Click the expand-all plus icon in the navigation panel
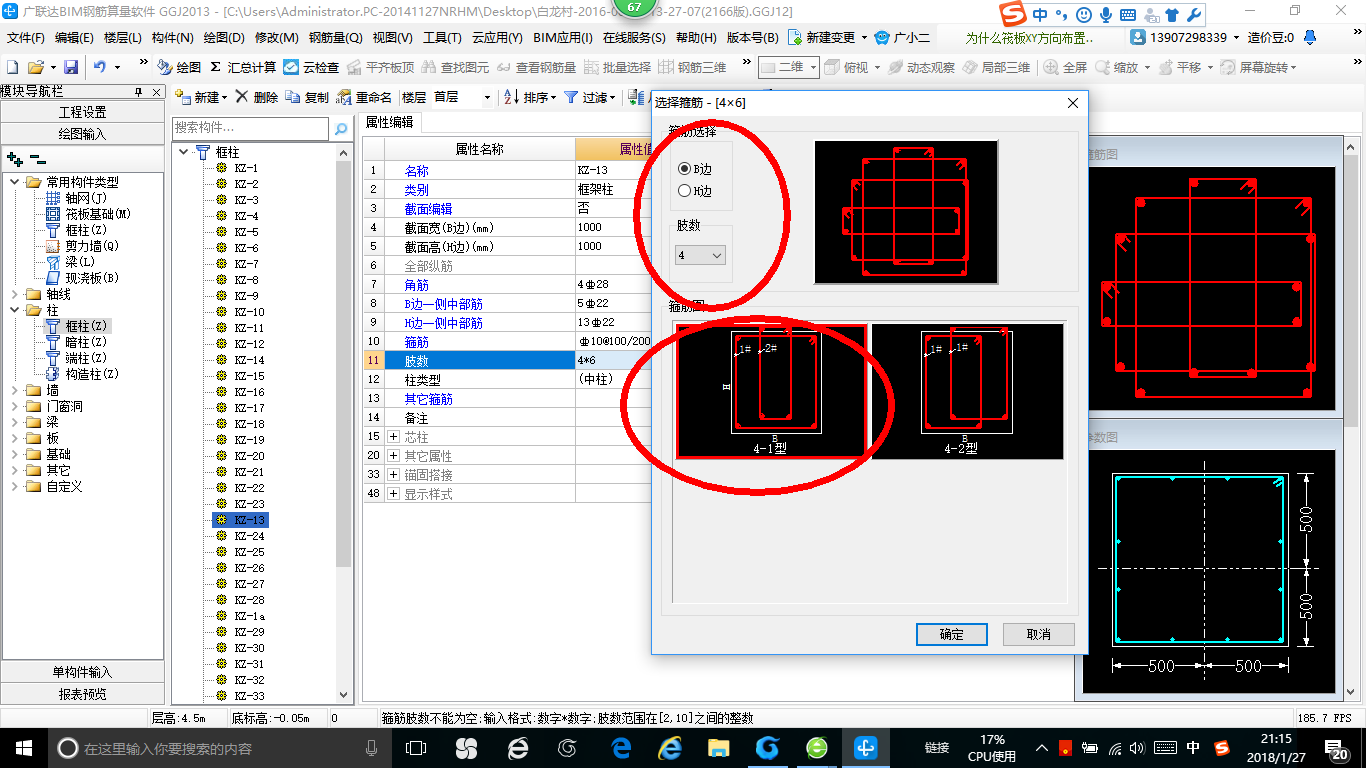 pos(15,159)
